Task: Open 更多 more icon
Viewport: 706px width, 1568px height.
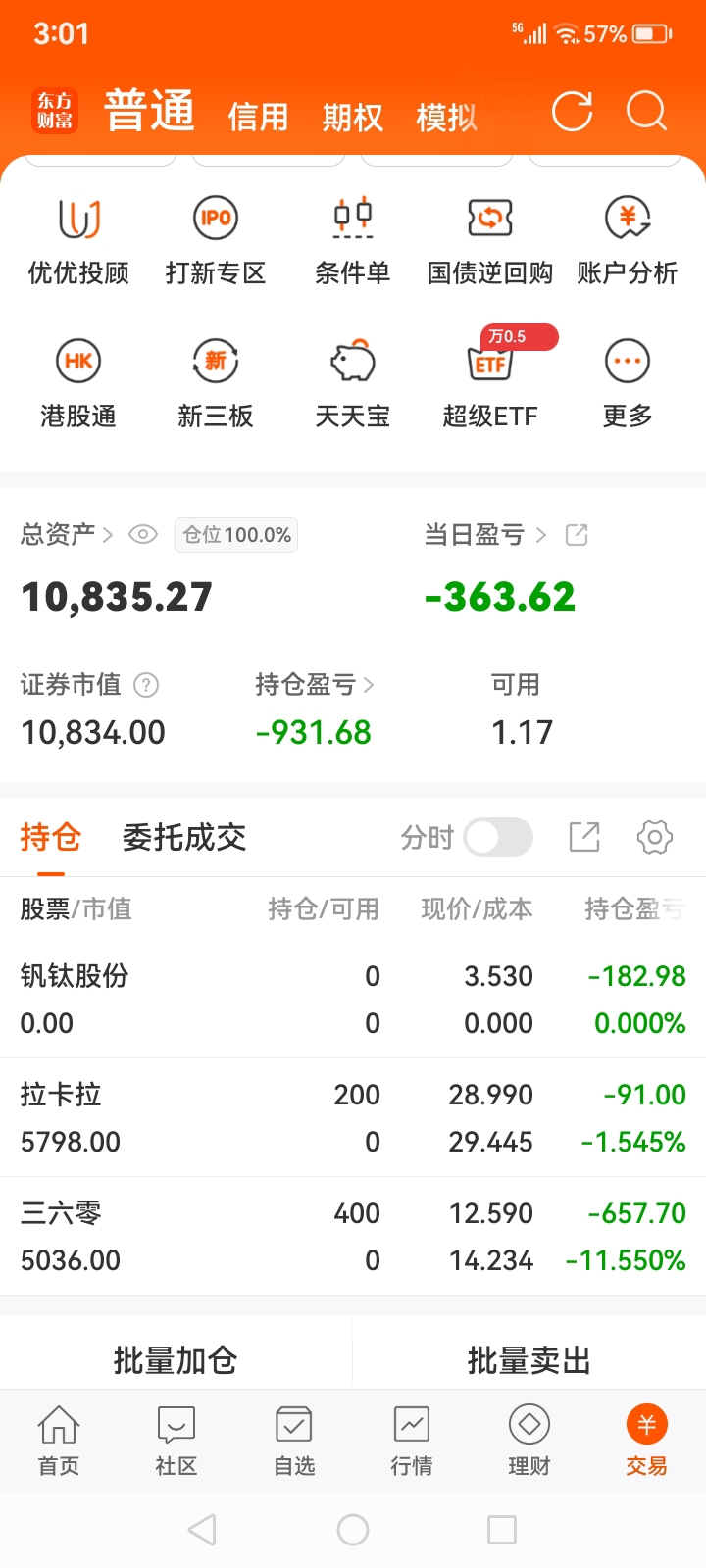Action: pyautogui.click(x=628, y=361)
